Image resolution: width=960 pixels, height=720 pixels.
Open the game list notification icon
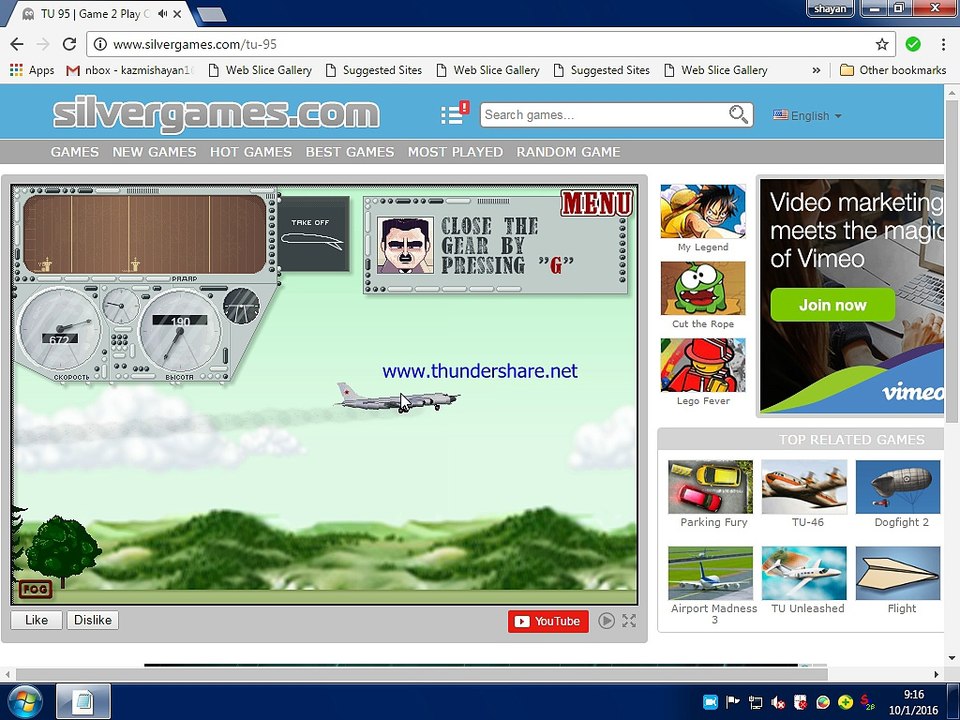coord(454,113)
